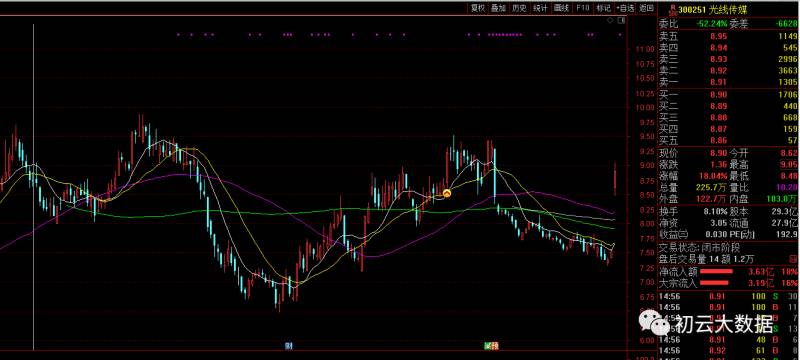Open the 历史 history view

519,8
